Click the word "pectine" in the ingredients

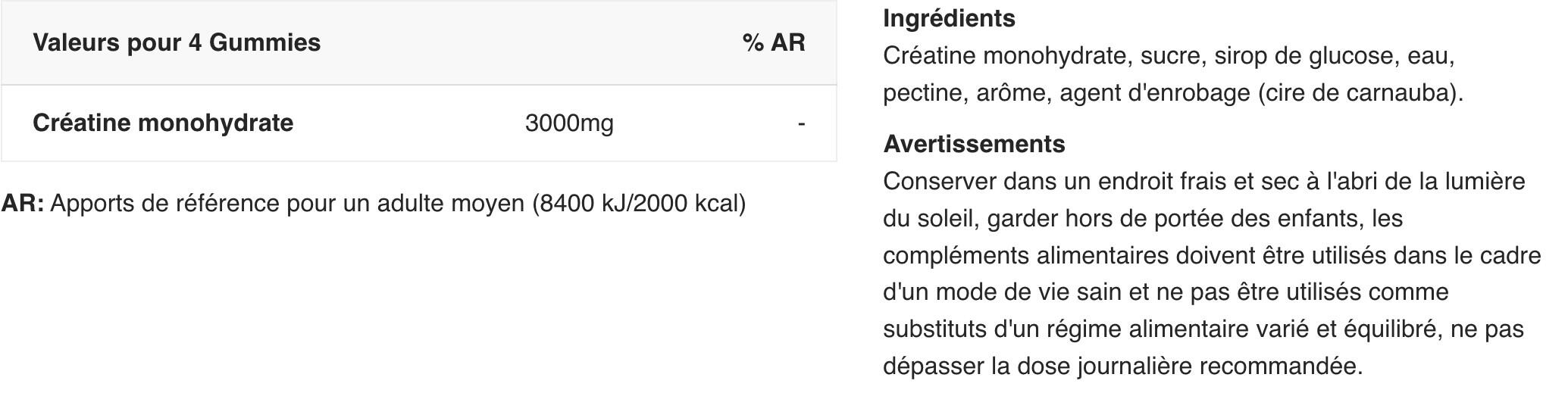pyautogui.click(x=923, y=92)
